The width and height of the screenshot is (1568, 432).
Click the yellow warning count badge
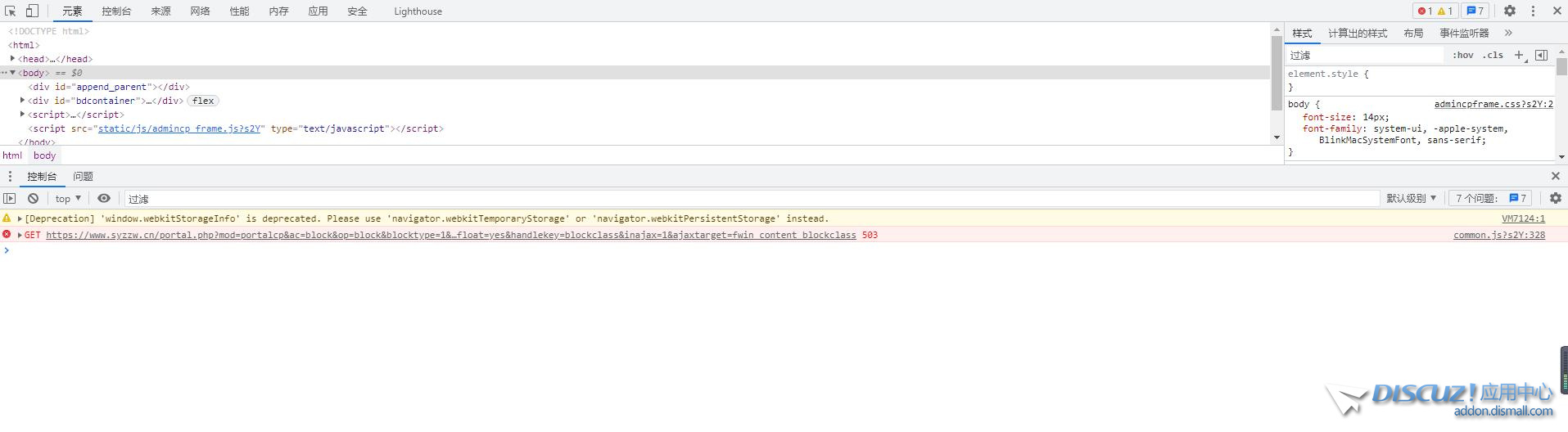(x=1445, y=11)
